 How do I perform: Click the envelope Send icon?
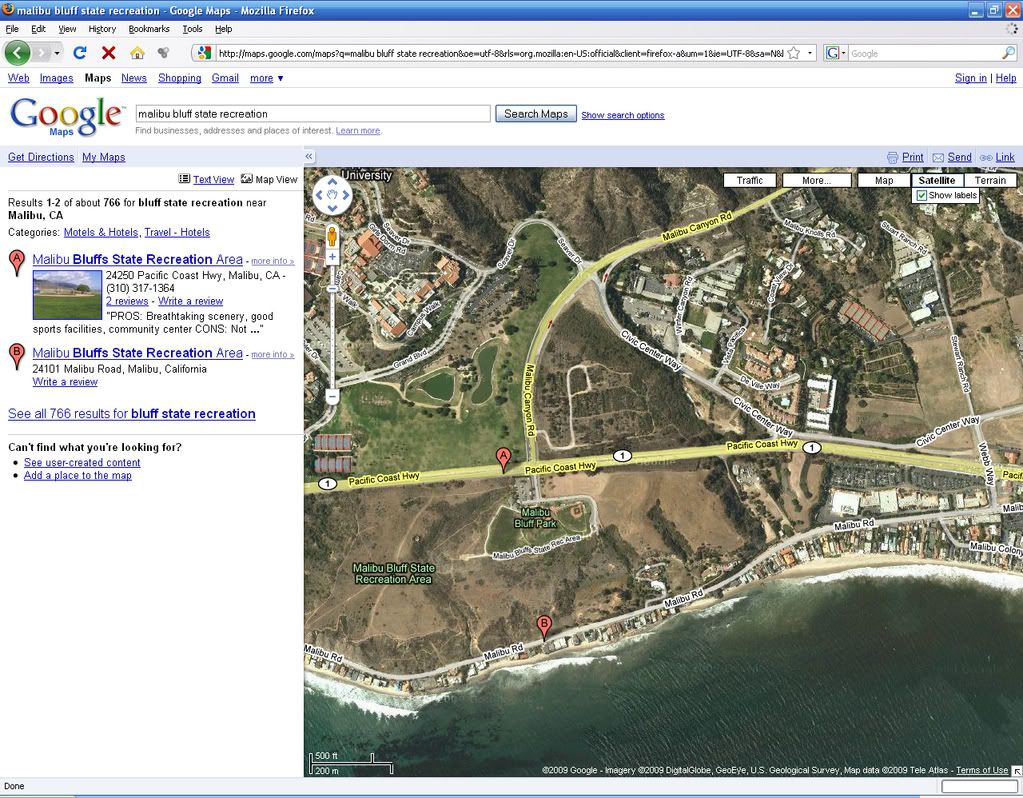(x=938, y=157)
